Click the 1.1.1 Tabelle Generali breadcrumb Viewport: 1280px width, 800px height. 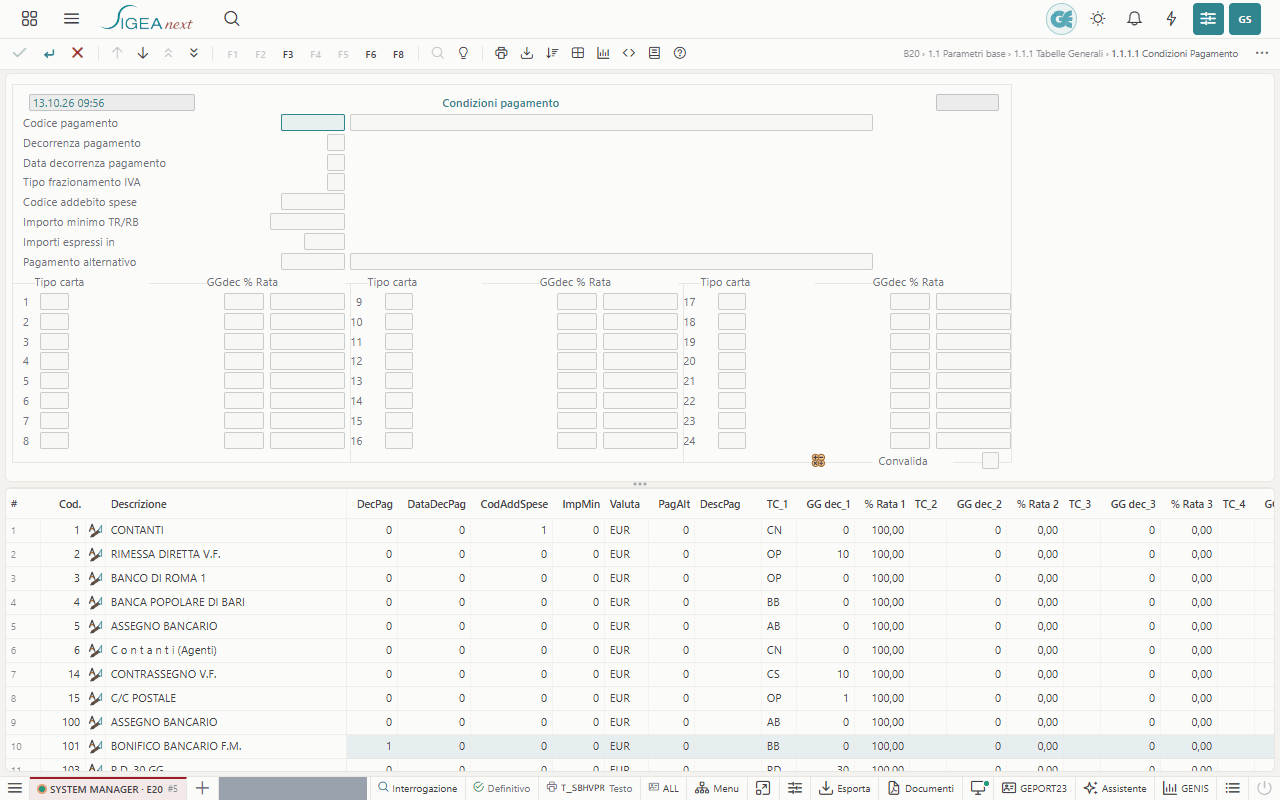1059,54
